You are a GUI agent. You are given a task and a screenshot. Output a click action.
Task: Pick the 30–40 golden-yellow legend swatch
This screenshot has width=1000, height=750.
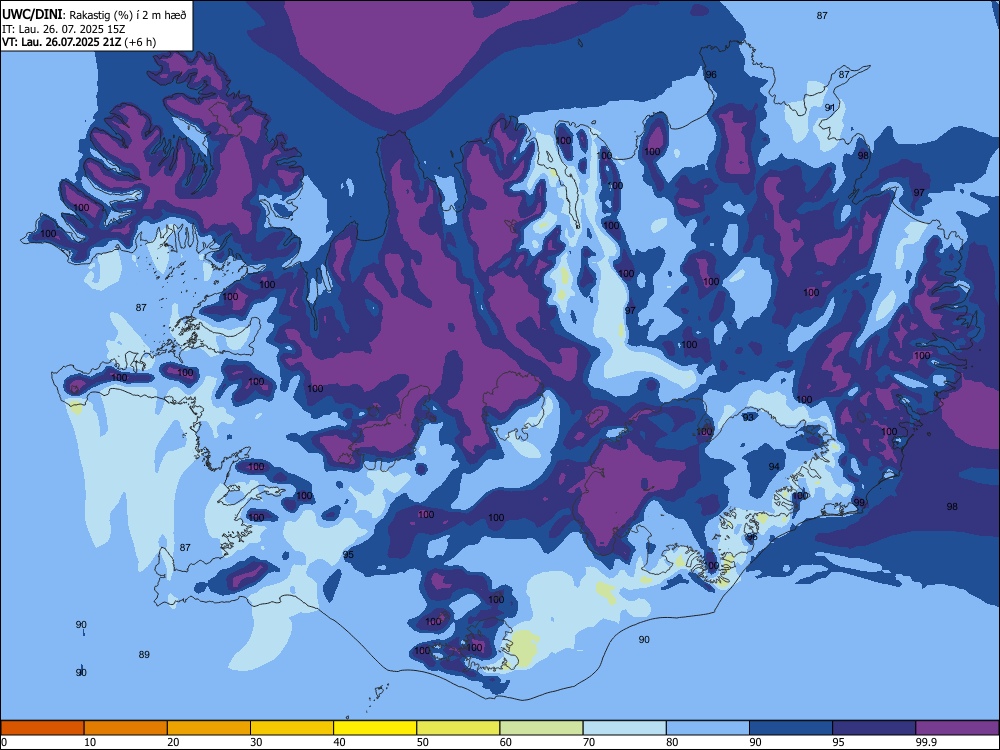tap(292, 728)
